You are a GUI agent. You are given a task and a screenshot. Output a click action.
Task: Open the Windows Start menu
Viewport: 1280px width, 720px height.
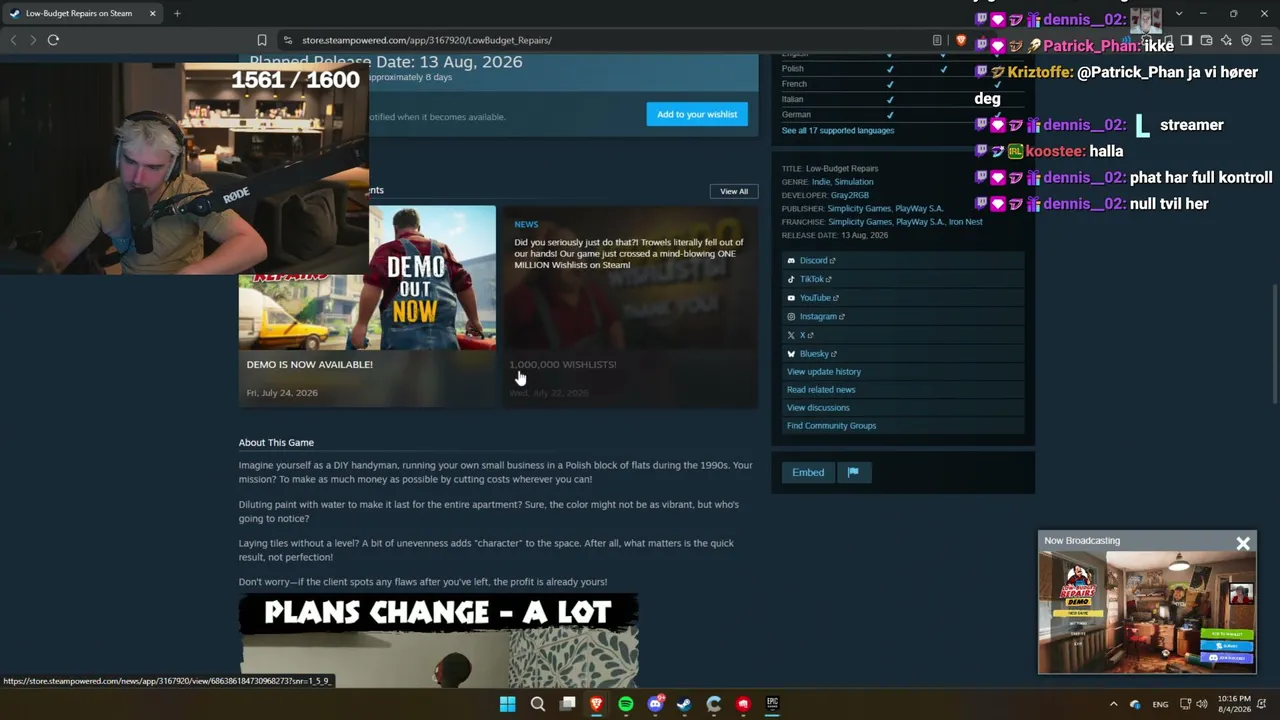508,704
